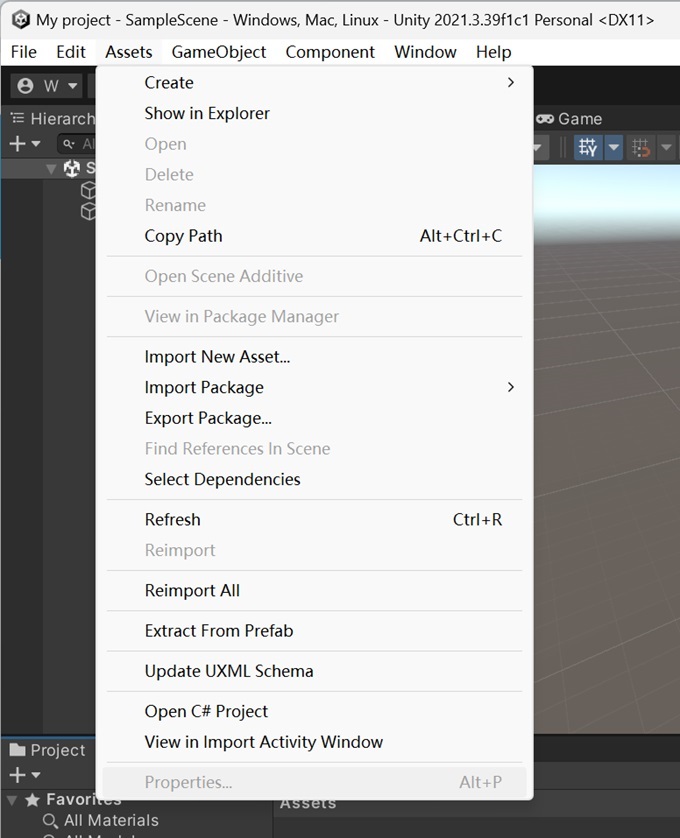Click the plus icon in Hierarchy panel
This screenshot has width=680, height=838.
(18, 143)
